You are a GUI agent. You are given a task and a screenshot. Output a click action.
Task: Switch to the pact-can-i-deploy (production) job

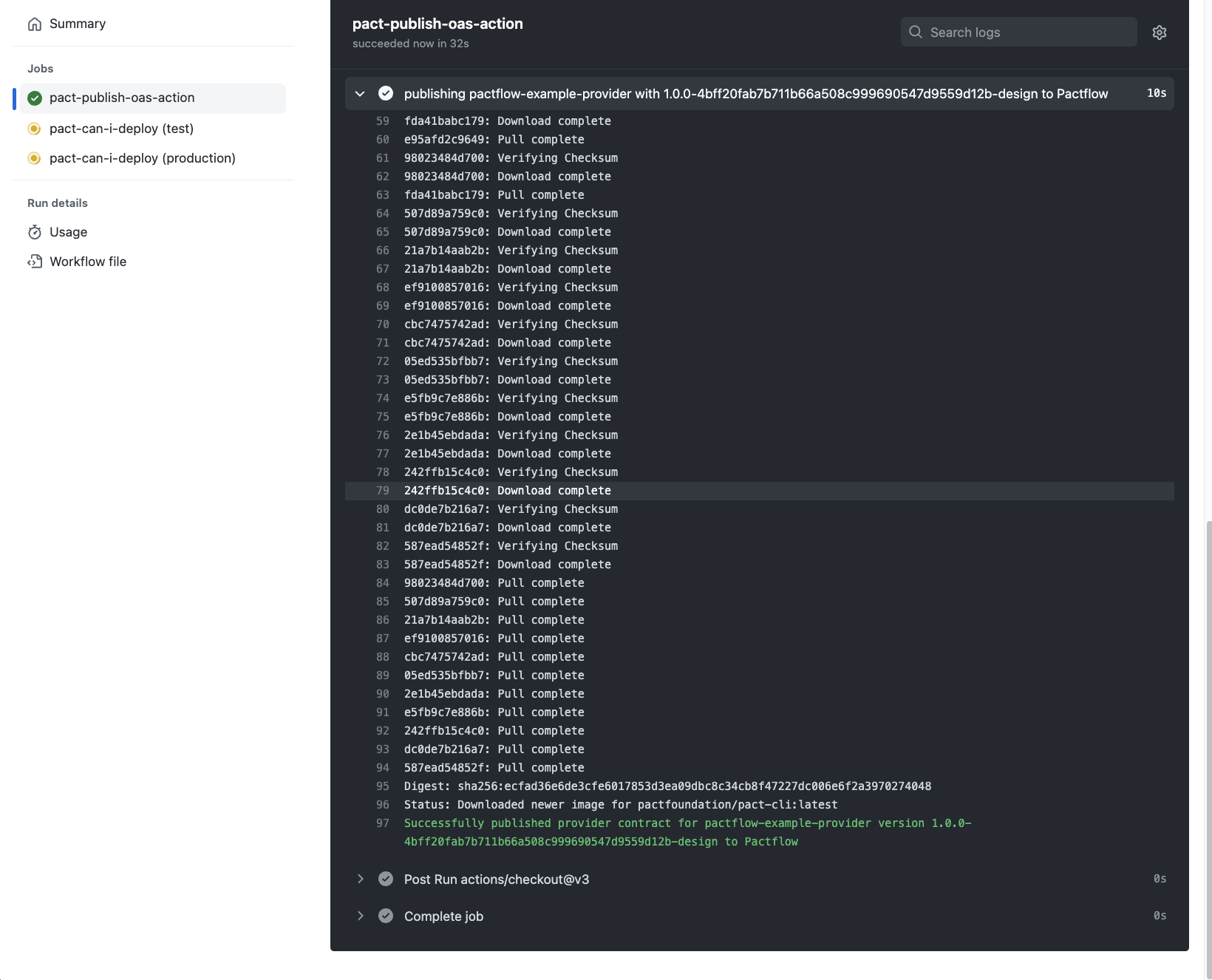click(x=143, y=157)
